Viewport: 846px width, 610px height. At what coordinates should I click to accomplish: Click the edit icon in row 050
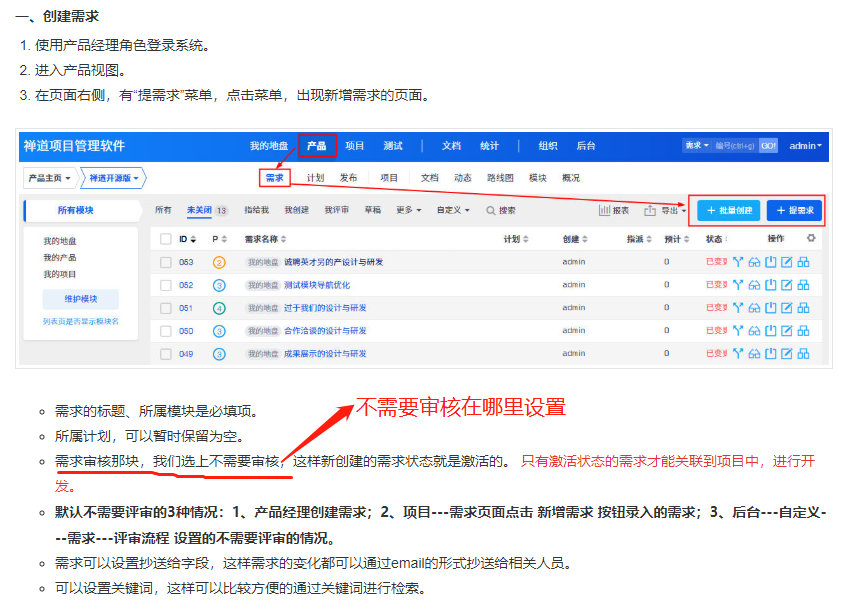(787, 331)
